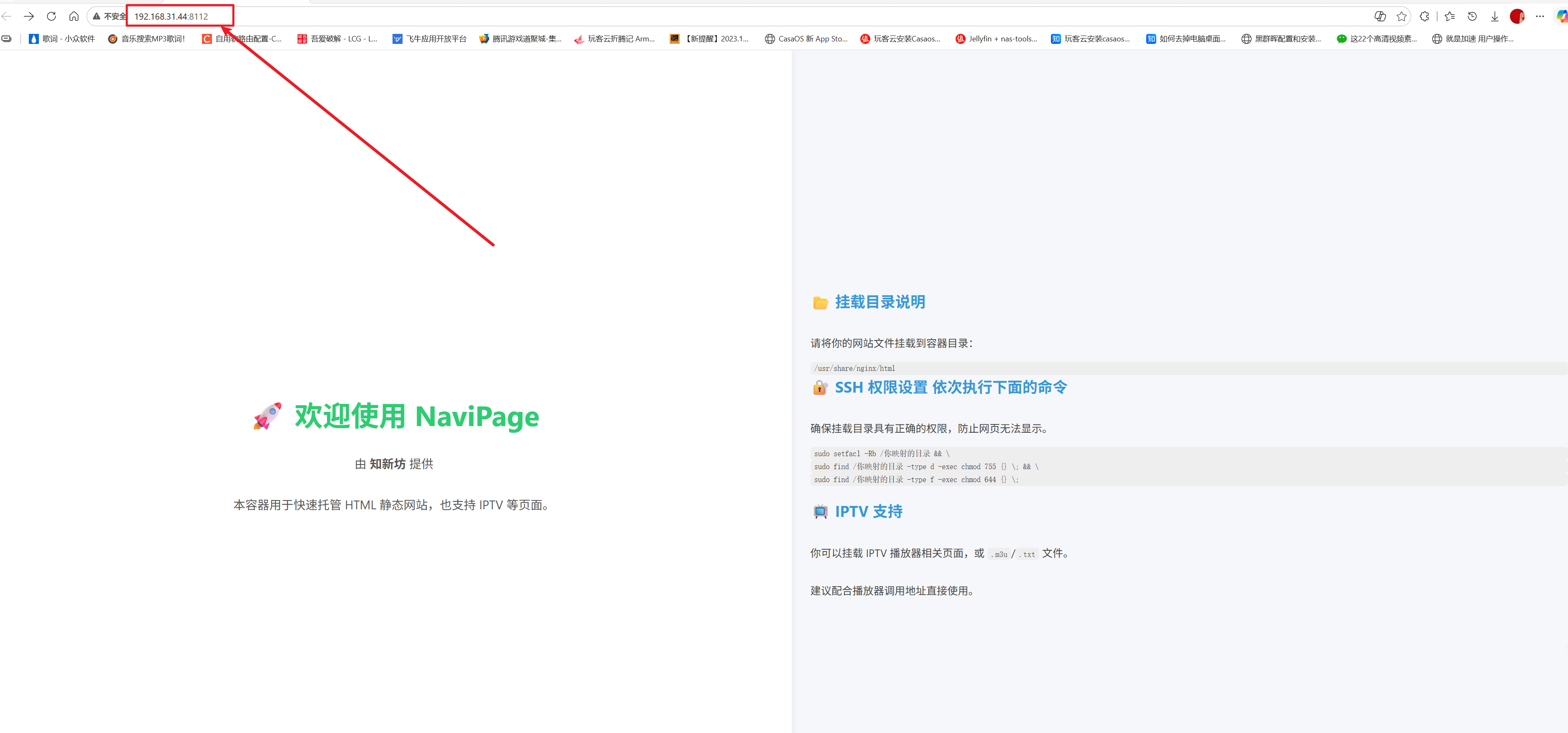Open the 玩客云折腾记 Arm bookmark
Viewport: 1568px width, 733px height.
tap(615, 39)
